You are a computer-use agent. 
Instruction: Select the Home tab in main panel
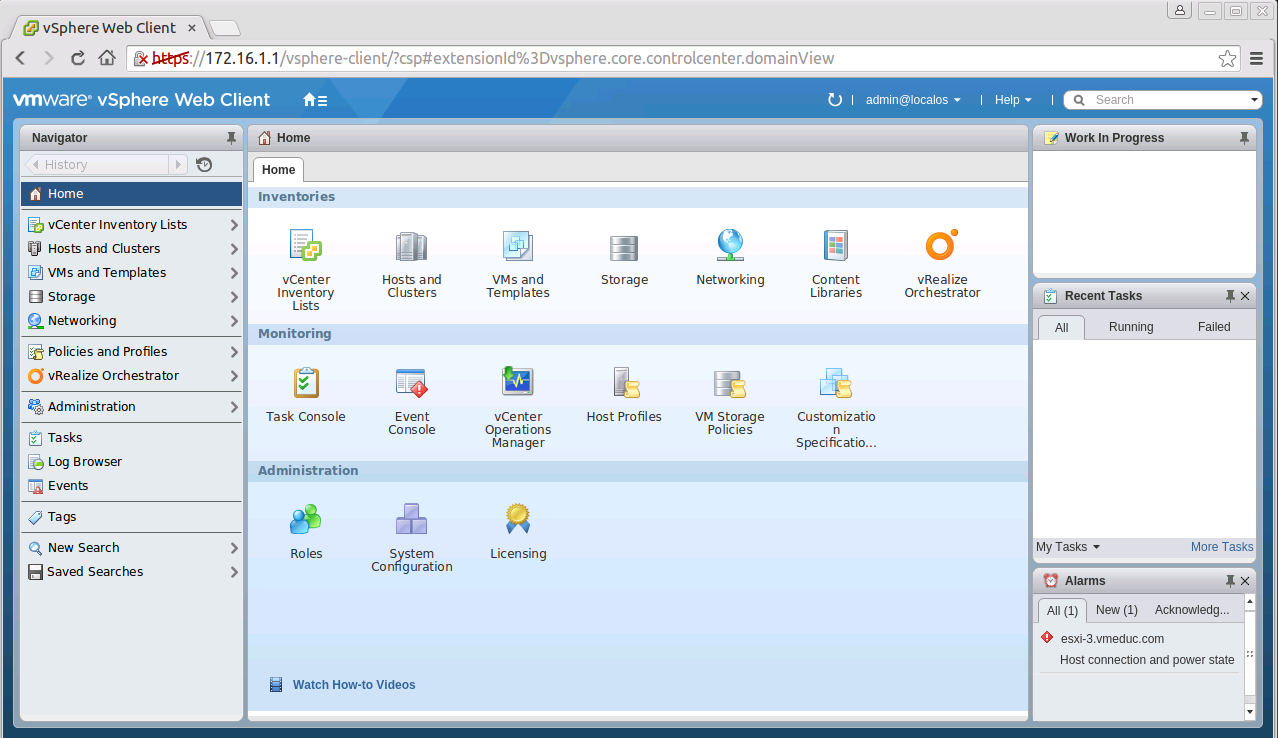[278, 170]
